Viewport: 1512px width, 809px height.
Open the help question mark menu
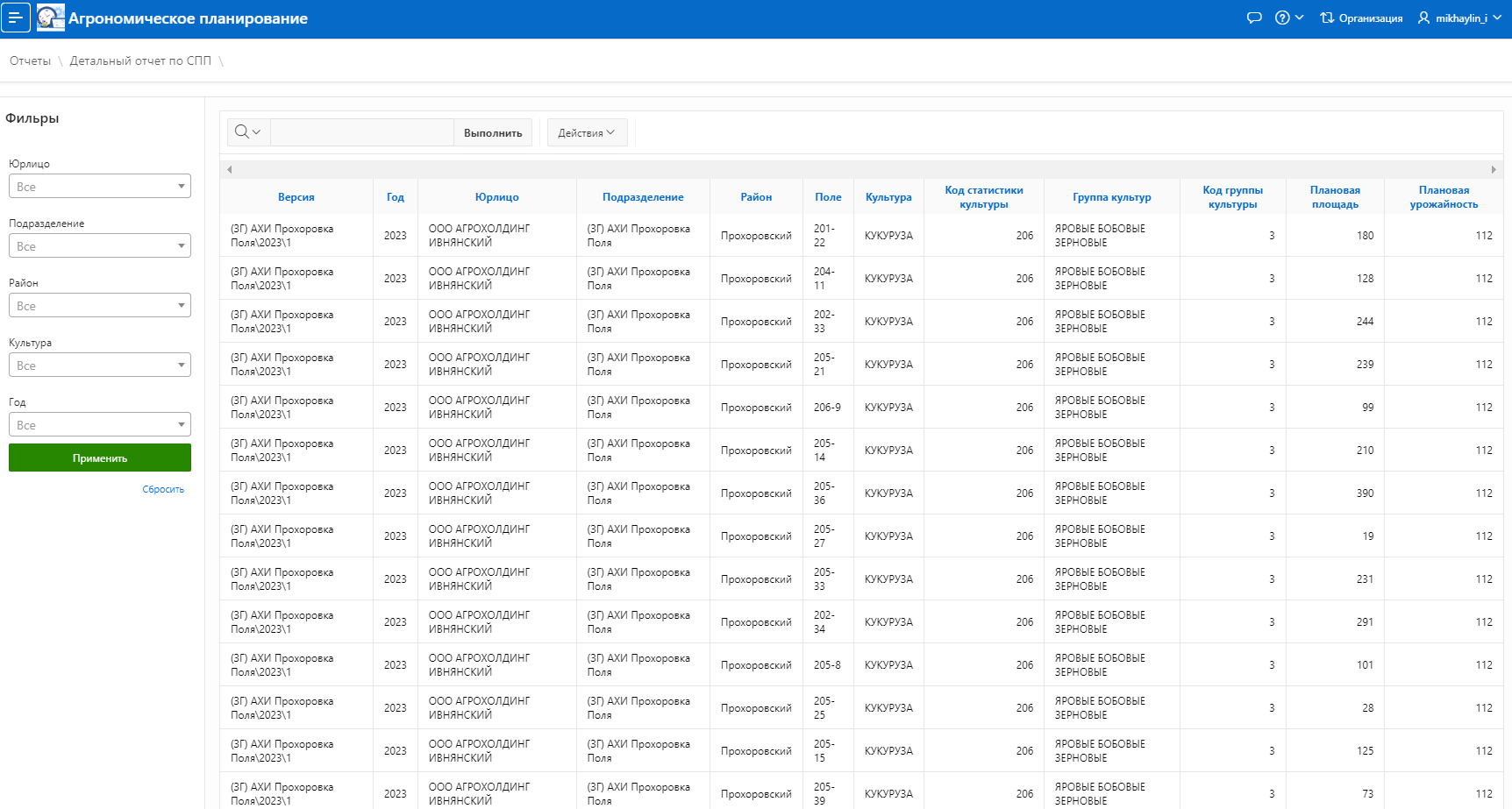[1288, 18]
